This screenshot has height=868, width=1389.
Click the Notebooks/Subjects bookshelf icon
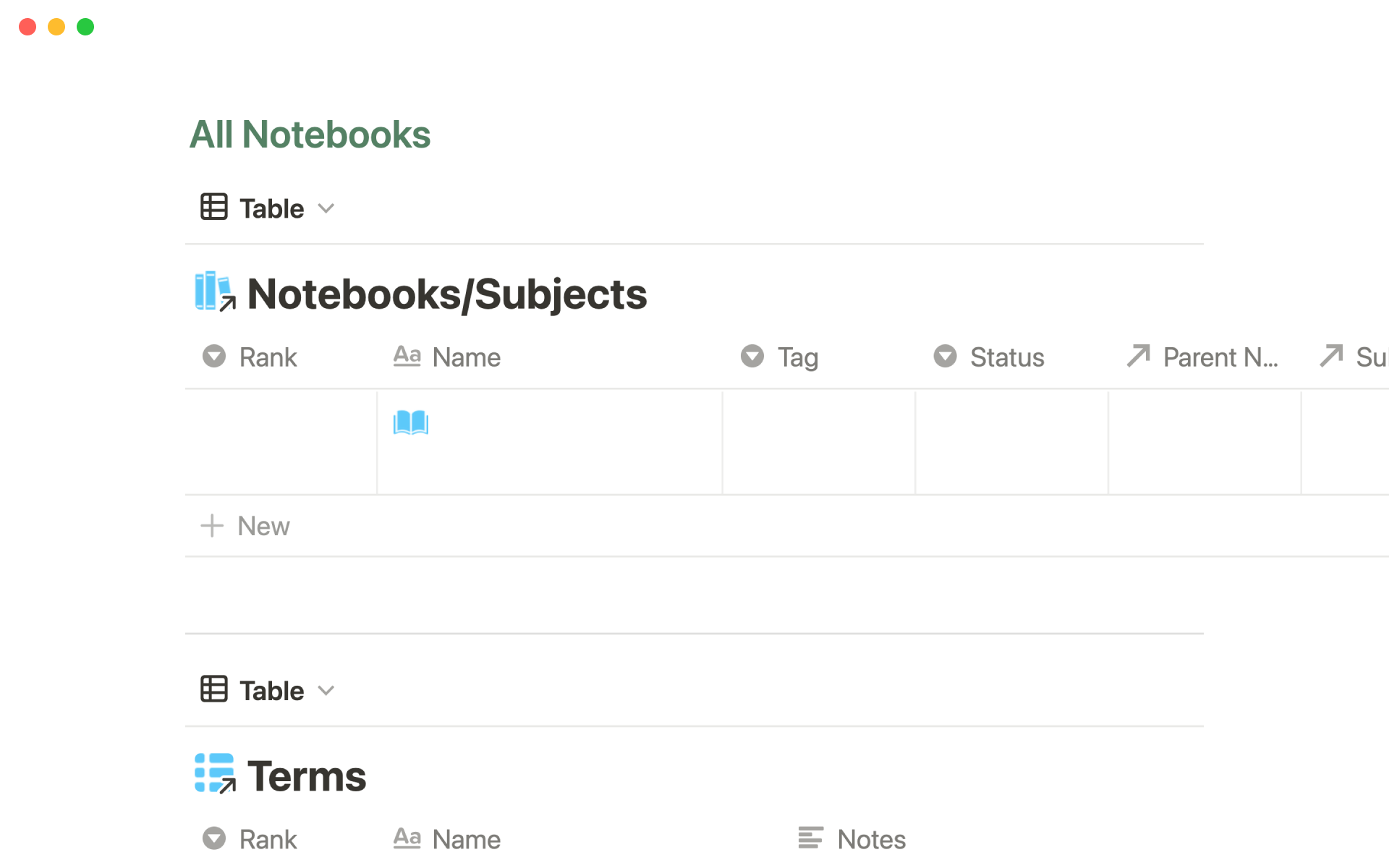point(213,292)
